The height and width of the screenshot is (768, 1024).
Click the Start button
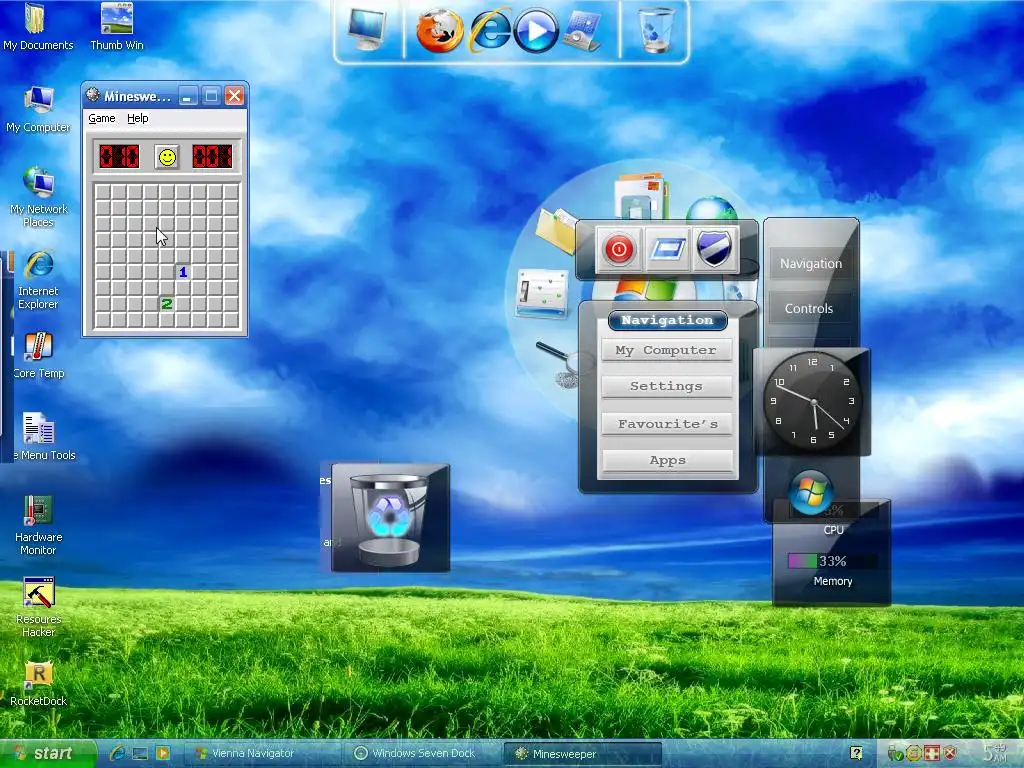pyautogui.click(x=47, y=754)
